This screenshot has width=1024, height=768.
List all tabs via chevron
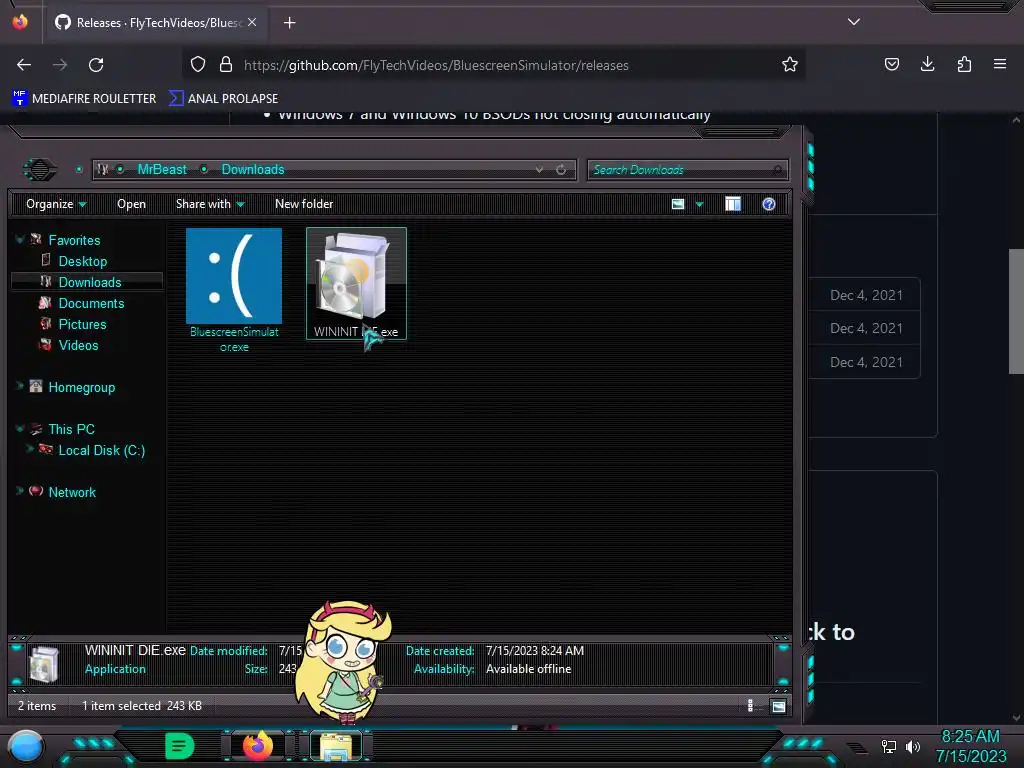(x=854, y=22)
